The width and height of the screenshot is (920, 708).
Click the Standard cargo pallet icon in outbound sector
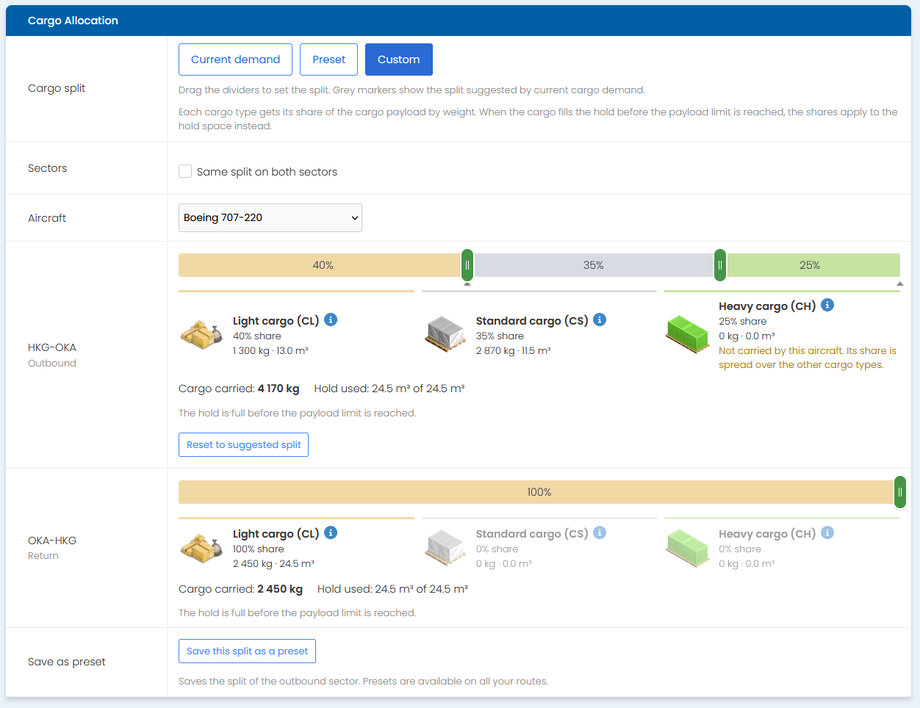tap(445, 335)
